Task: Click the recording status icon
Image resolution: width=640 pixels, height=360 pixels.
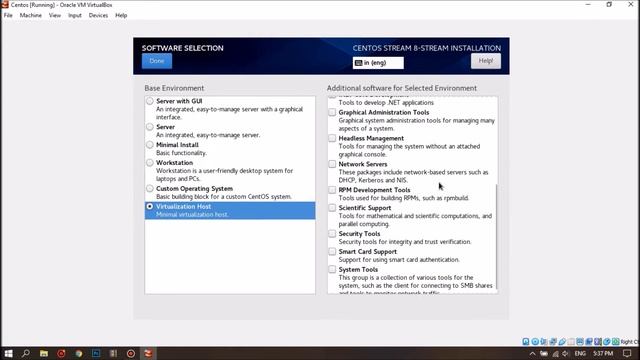Action: pos(589,342)
